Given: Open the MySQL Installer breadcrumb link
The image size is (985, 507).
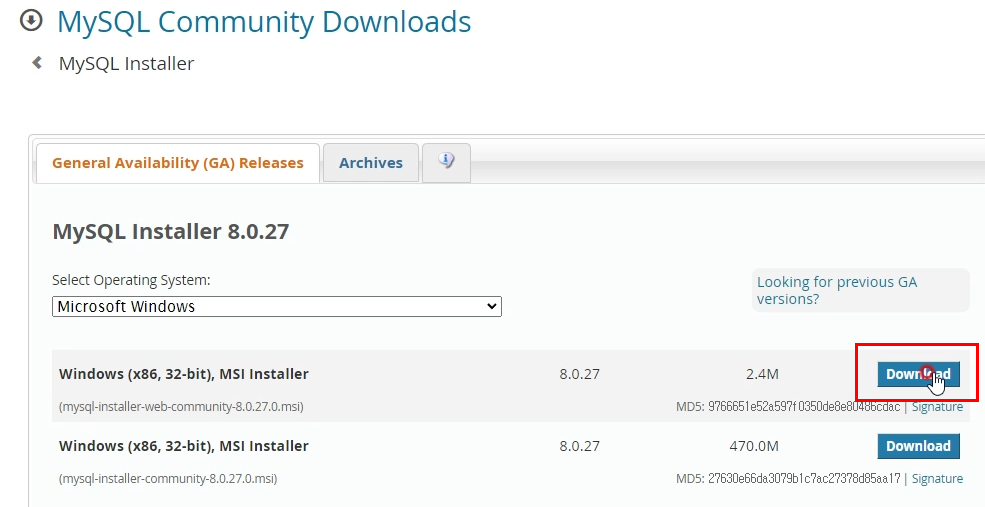Looking at the screenshot, I should click(126, 63).
